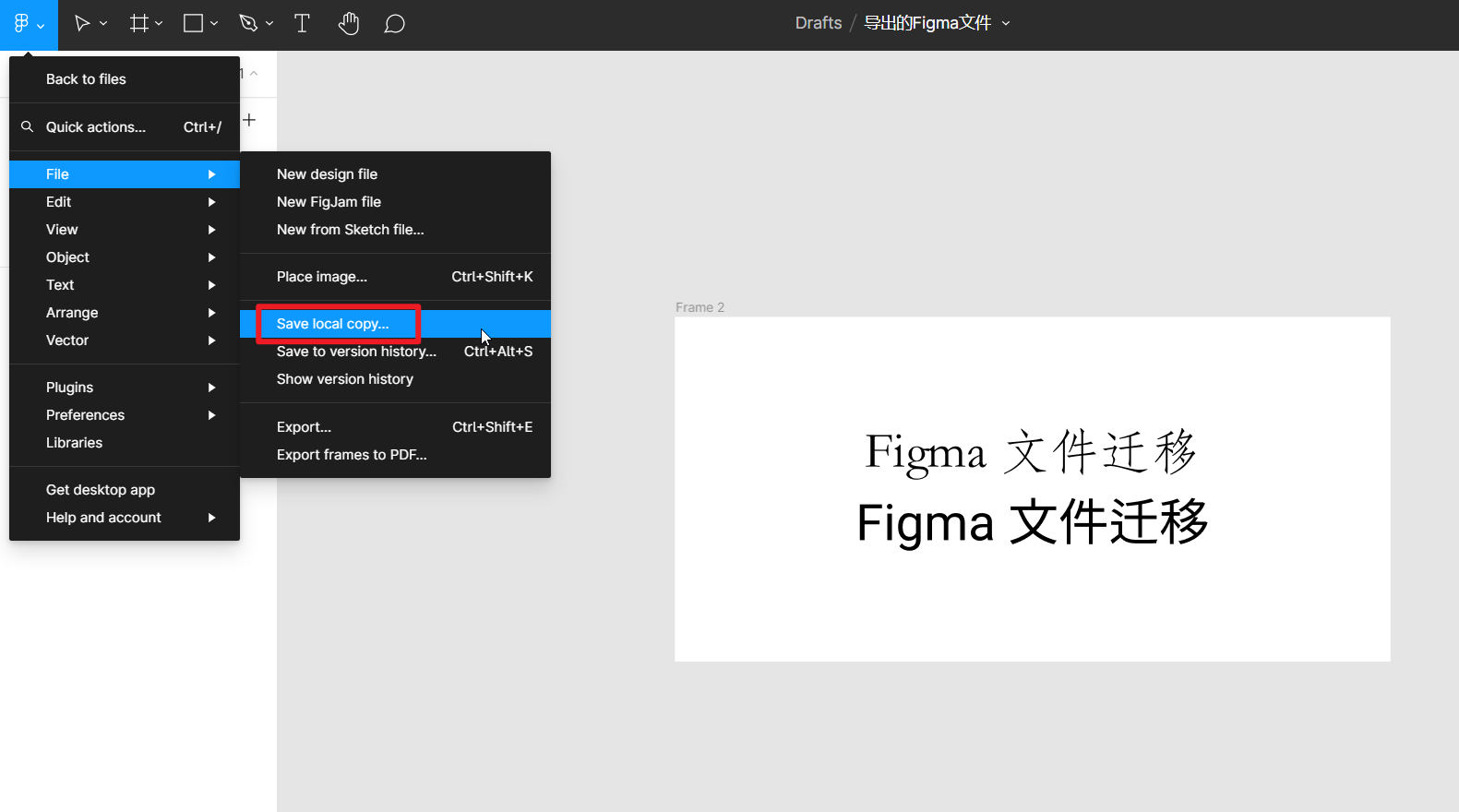This screenshot has height=812, width=1459.
Task: Click Libraries in main menu
Action: [x=125, y=443]
